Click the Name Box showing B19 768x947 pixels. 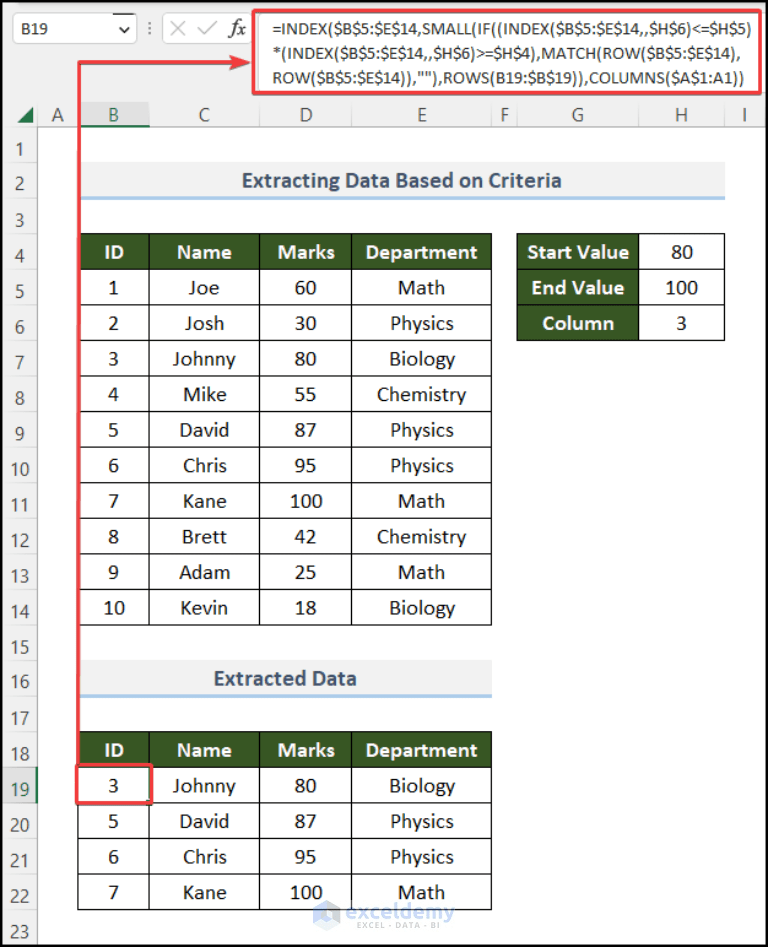(x=60, y=28)
